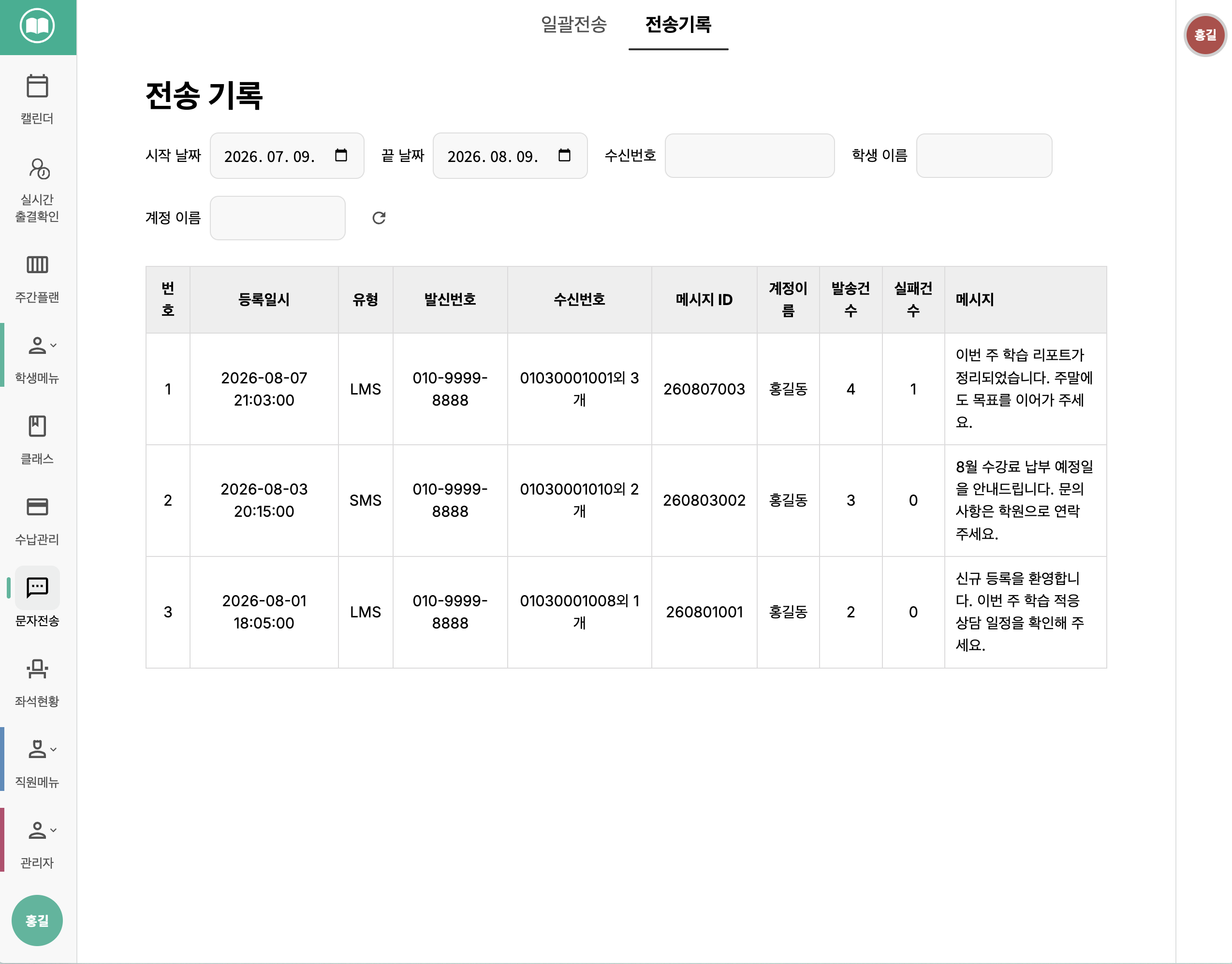This screenshot has height=964, width=1232.
Task: Open the 캘린더 calendar icon in sidebar
Action: pyautogui.click(x=37, y=87)
